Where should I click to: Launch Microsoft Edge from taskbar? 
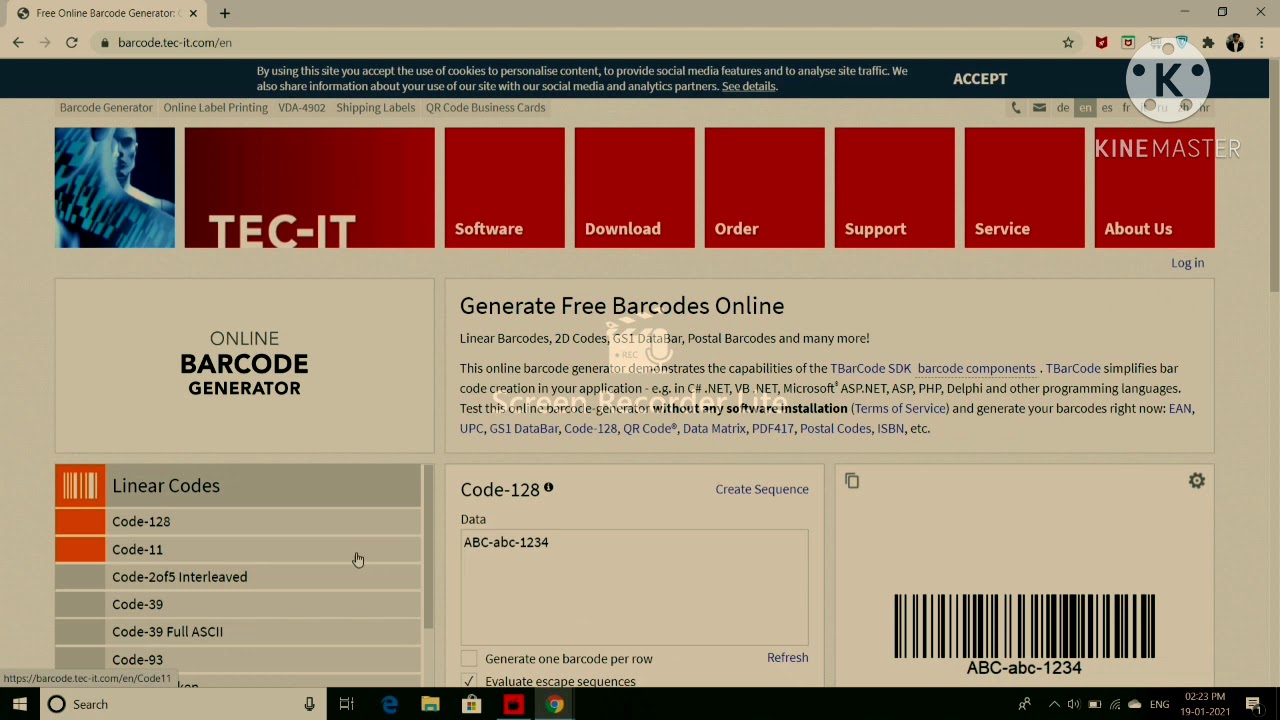point(389,704)
